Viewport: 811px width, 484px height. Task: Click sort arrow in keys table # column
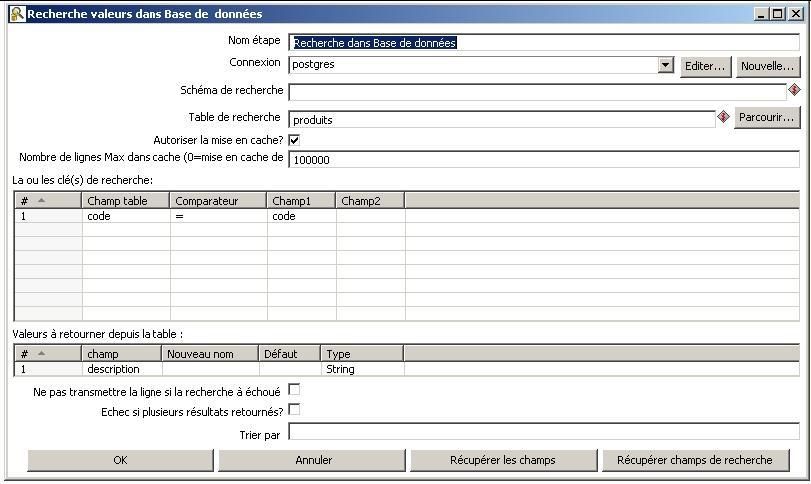pyautogui.click(x=41, y=201)
